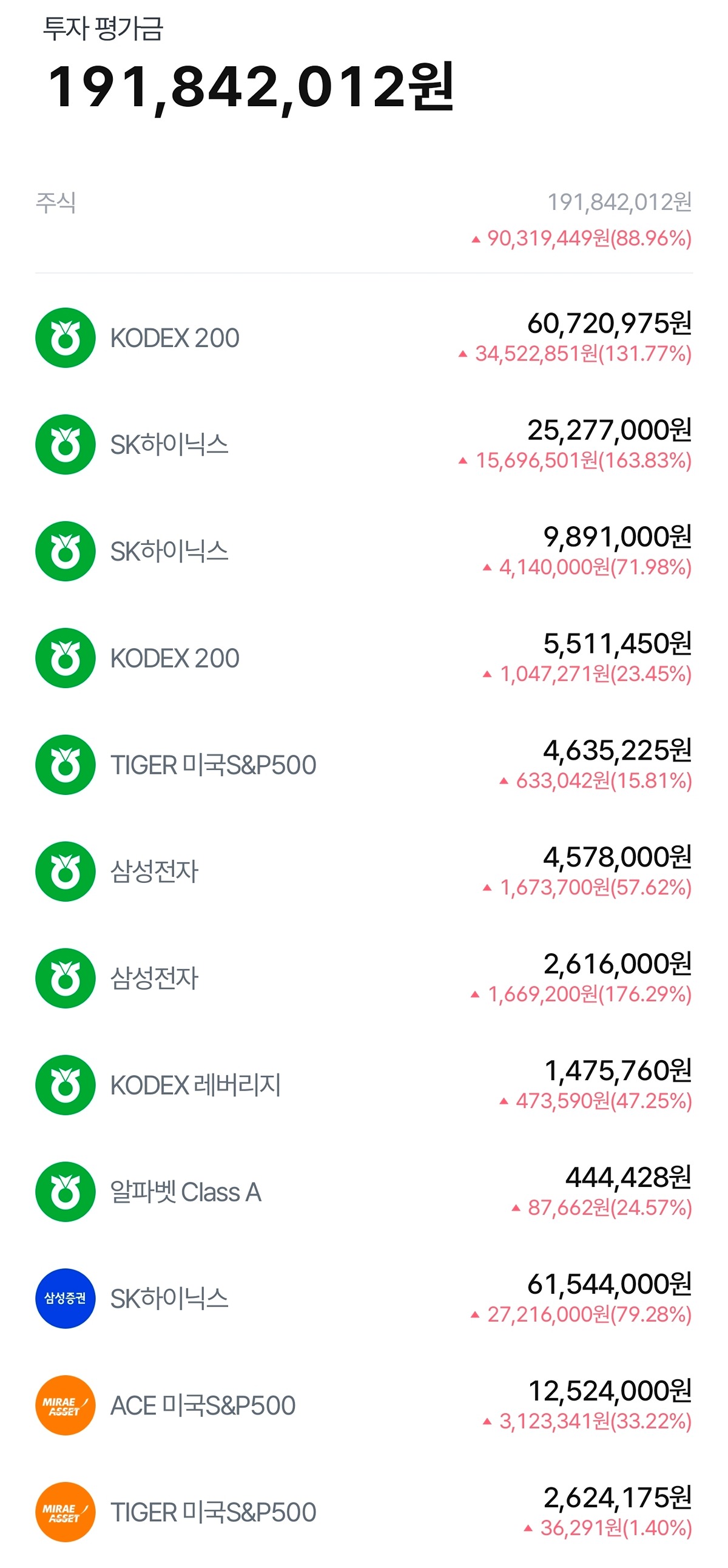Select the 주식 section label
The width and height of the screenshot is (728, 1568).
coord(56,202)
